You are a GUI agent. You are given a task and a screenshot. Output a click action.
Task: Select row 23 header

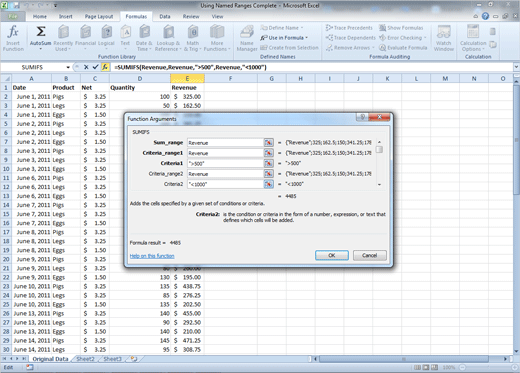coord(6,286)
